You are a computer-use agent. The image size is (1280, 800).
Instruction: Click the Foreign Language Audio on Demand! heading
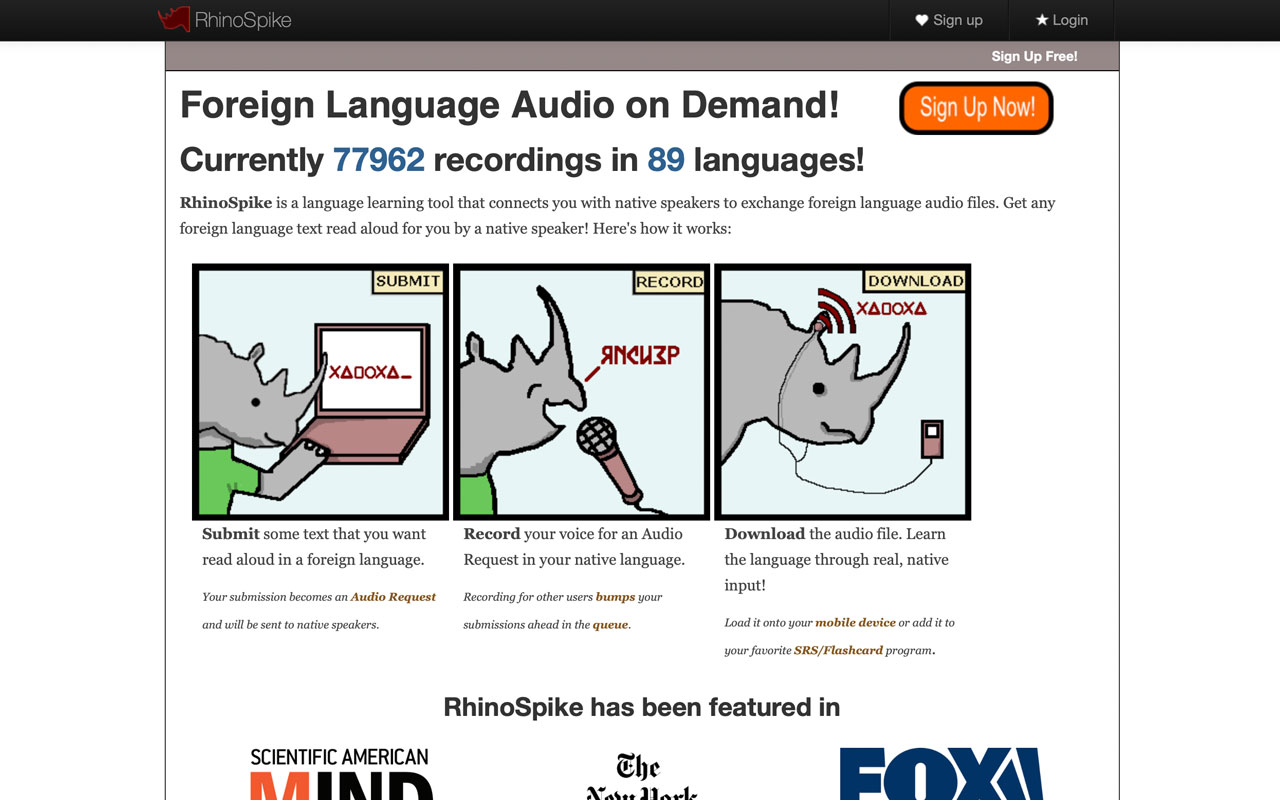(510, 104)
